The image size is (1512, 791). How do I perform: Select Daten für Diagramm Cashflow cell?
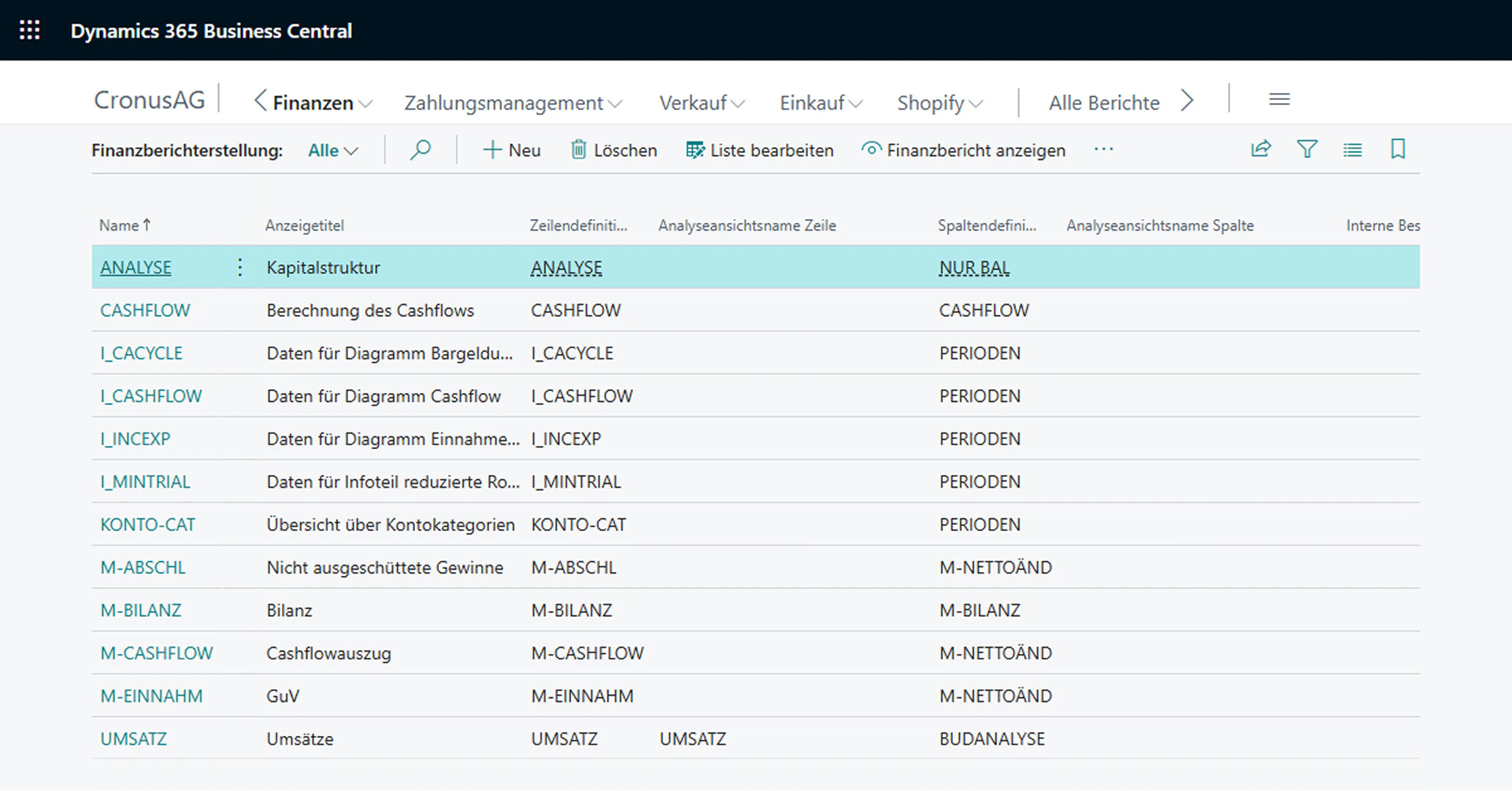[384, 396]
